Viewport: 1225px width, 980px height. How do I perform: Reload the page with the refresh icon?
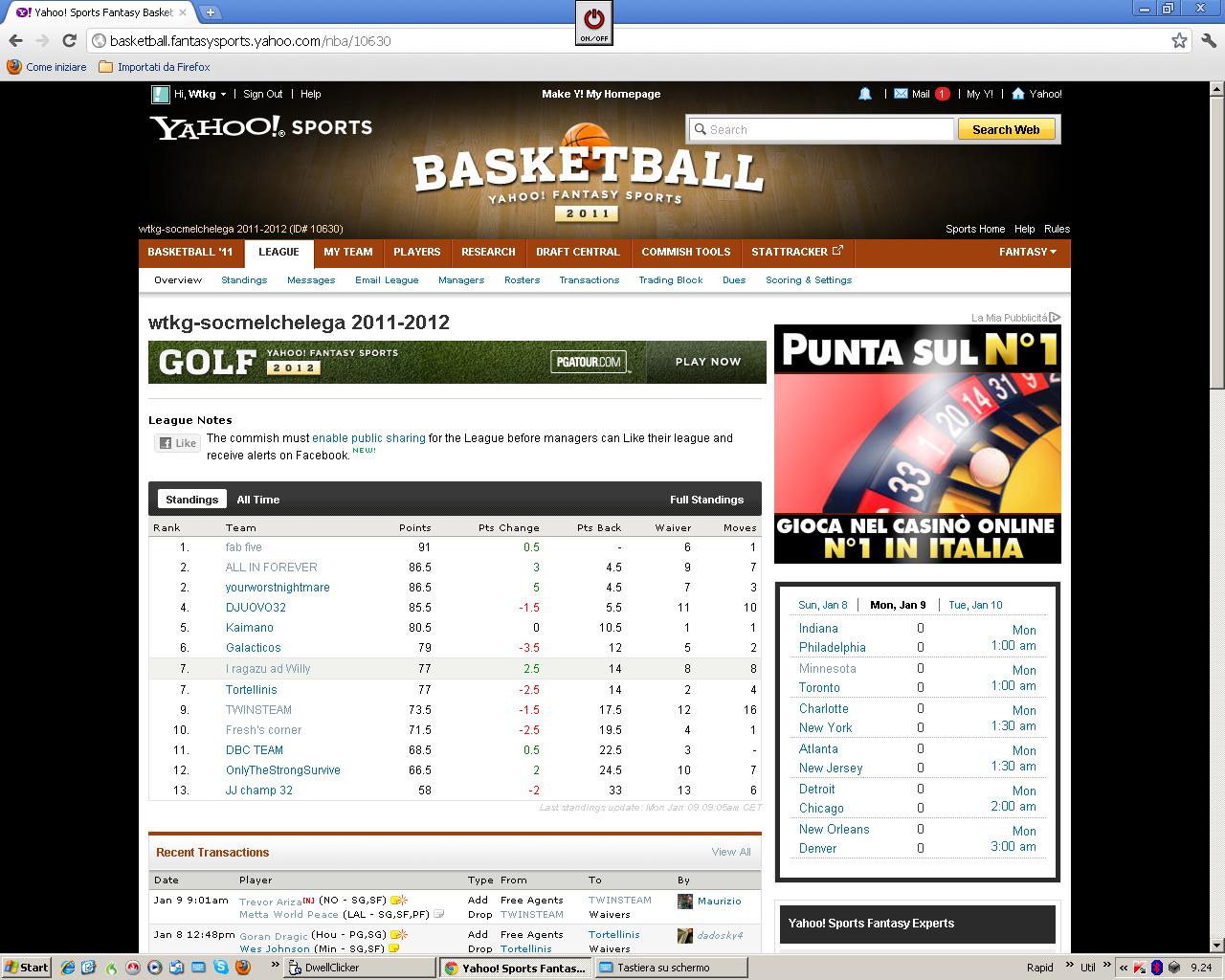tap(69, 40)
